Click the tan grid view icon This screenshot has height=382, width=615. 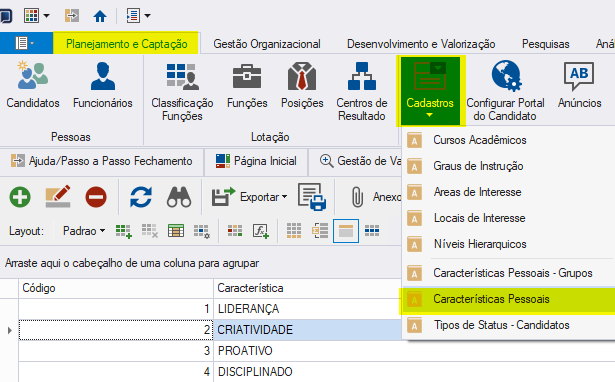(x=294, y=231)
